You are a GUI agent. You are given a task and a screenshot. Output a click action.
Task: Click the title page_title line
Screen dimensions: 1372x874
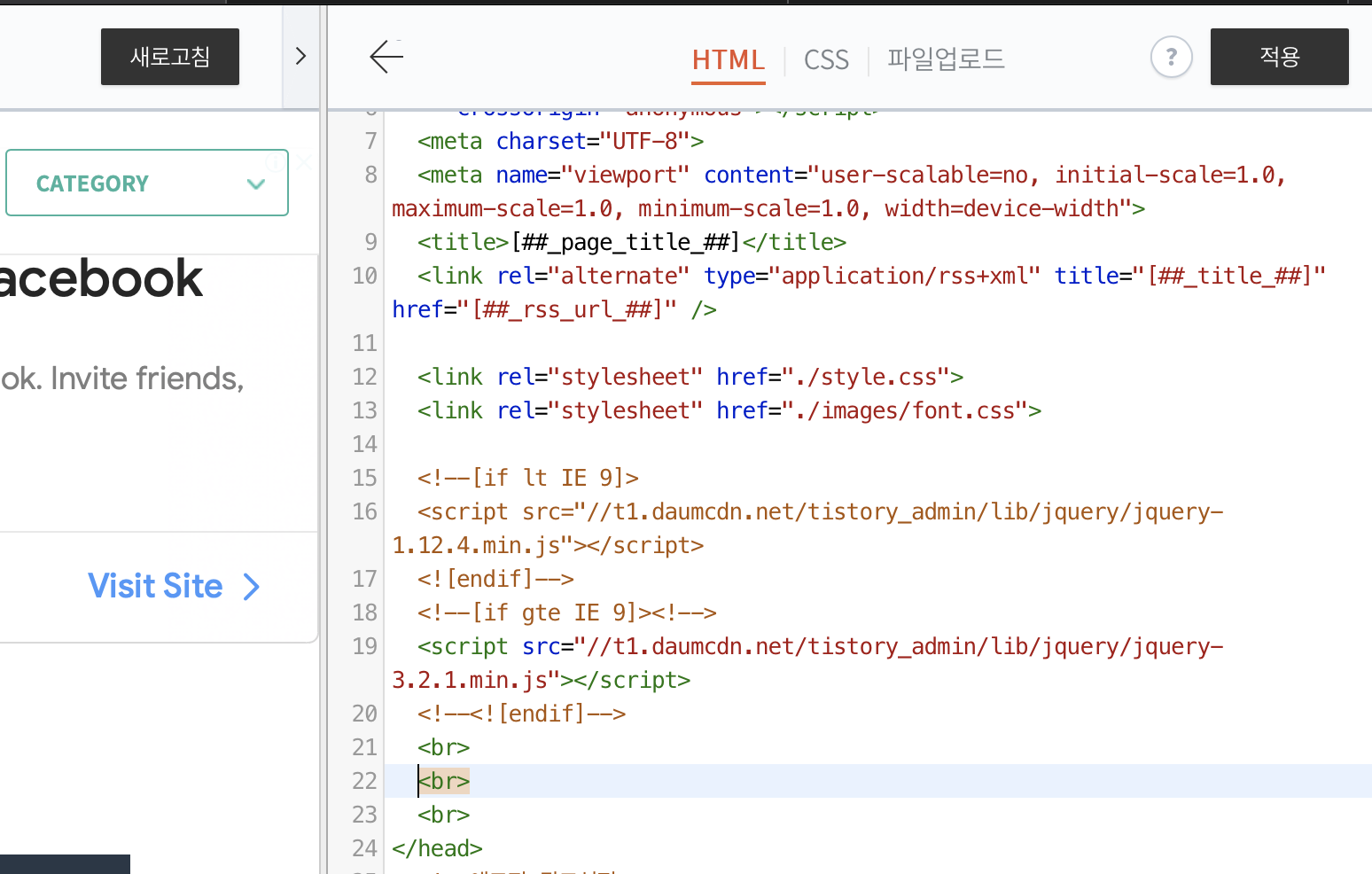pyautogui.click(x=632, y=242)
